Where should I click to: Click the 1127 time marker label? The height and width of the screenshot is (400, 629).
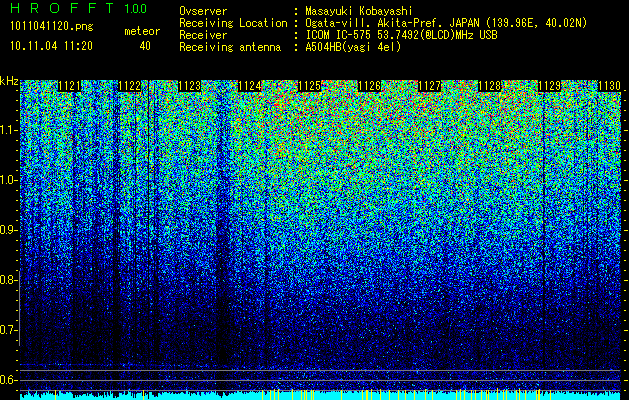430,86
